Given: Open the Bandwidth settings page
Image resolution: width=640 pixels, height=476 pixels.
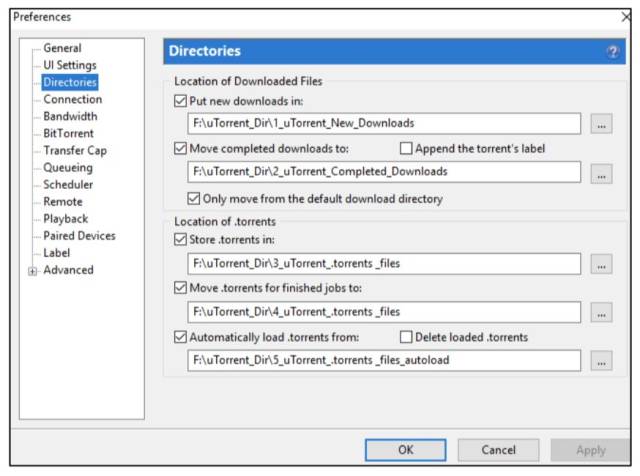Looking at the screenshot, I should [70, 116].
